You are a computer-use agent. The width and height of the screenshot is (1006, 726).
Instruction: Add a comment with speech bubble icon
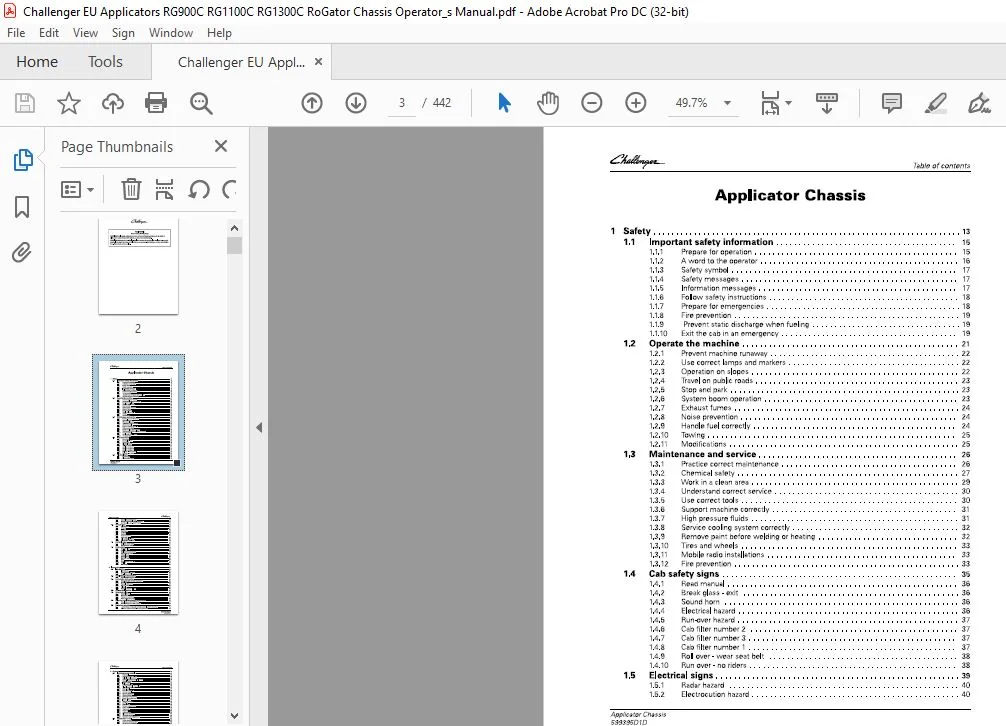(x=892, y=103)
